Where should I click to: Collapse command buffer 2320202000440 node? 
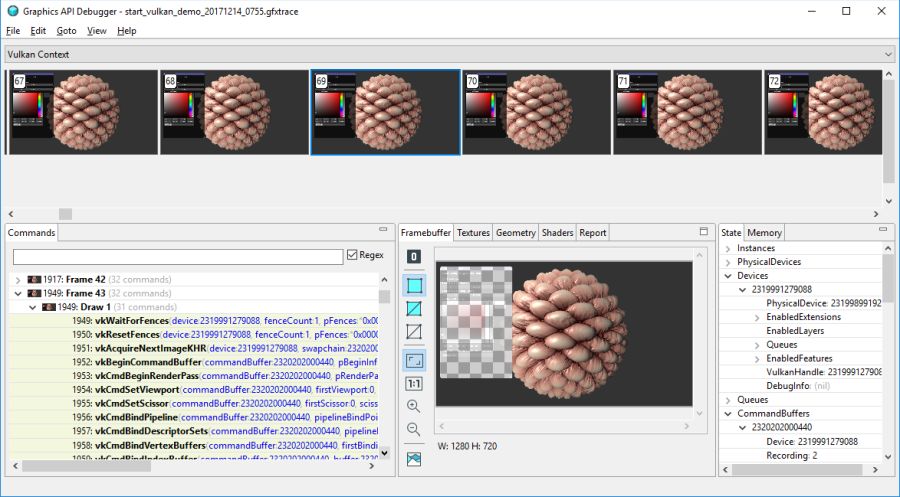[742, 428]
